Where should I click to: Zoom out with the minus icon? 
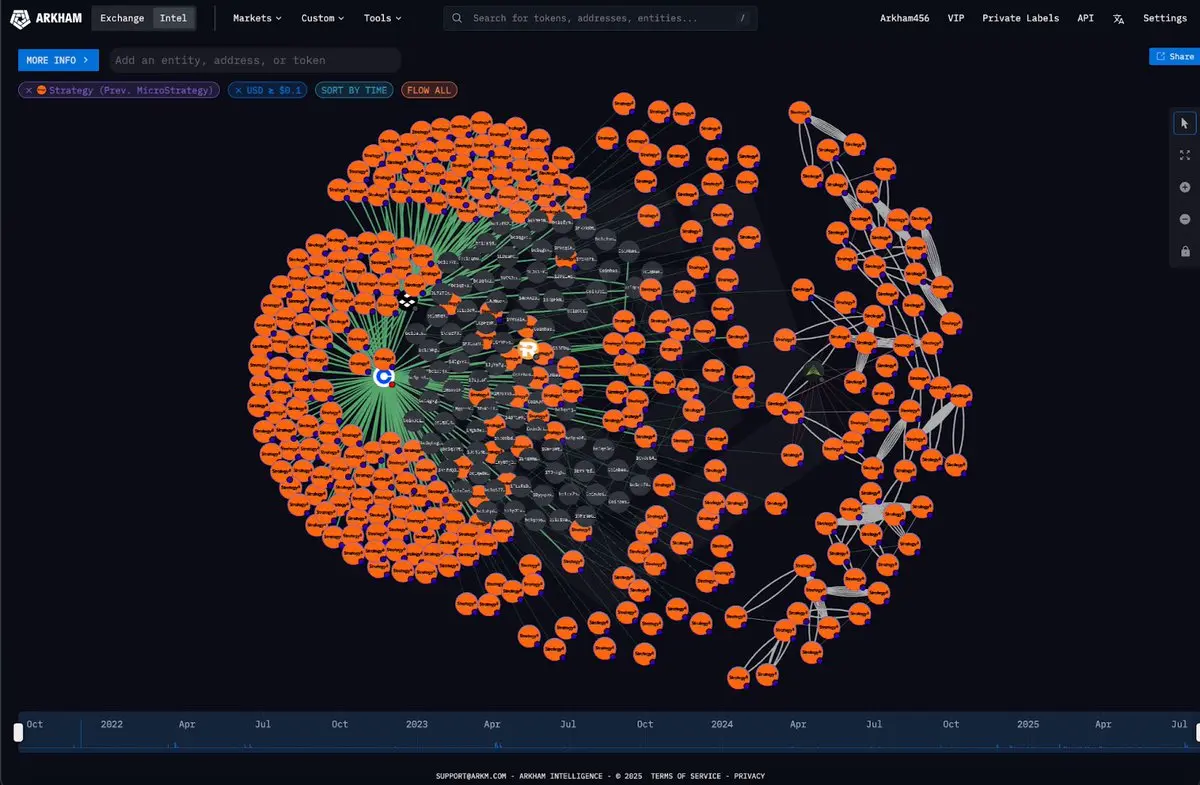coord(1185,219)
